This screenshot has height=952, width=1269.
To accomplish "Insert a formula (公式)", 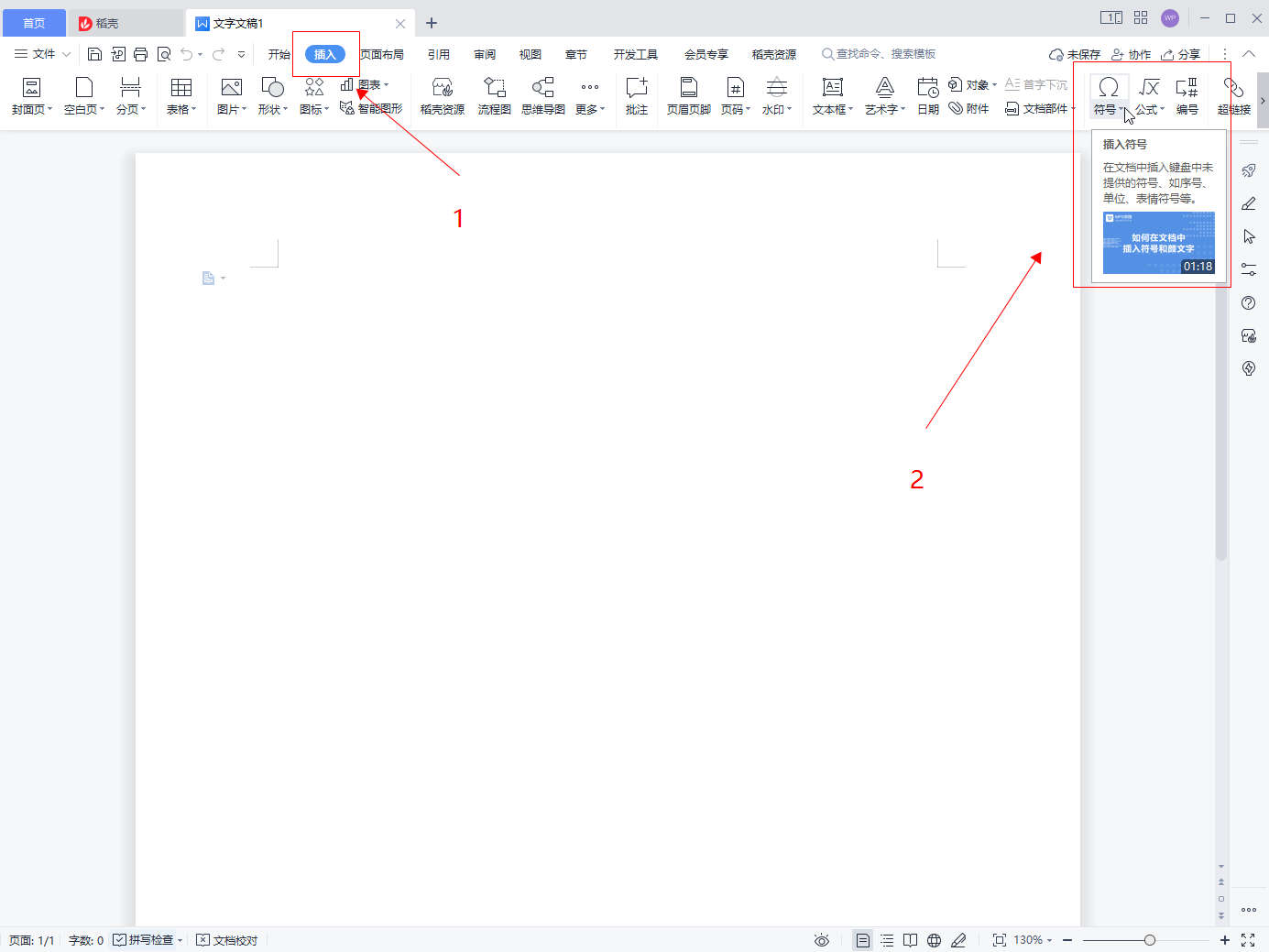I will point(1150,96).
